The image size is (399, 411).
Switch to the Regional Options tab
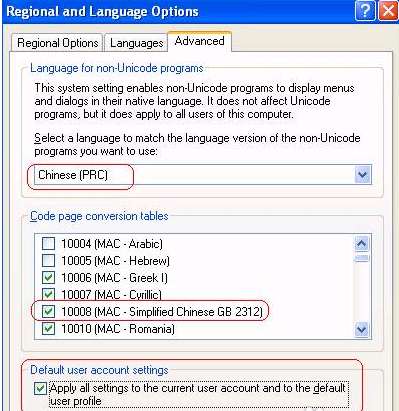click(x=57, y=43)
